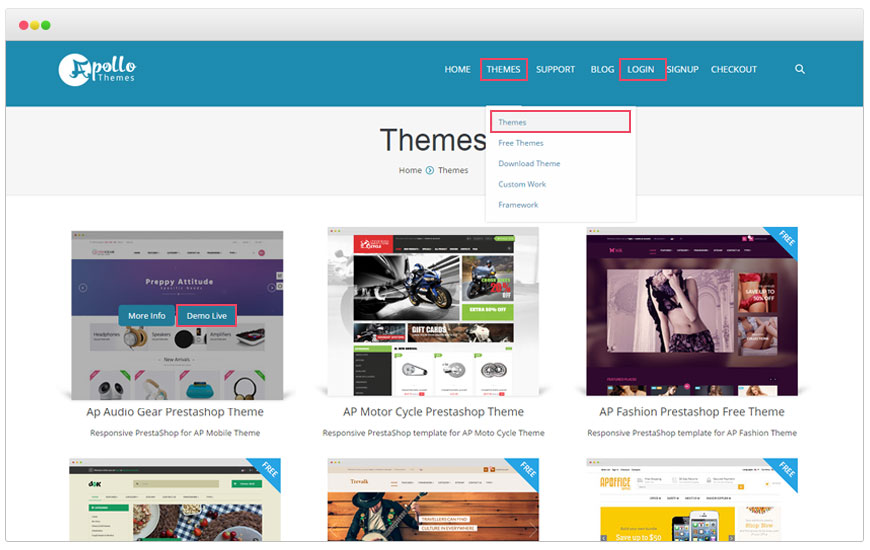Screen dimensions: 870x550
Task: Open Framework from the dropdown list
Action: click(518, 205)
